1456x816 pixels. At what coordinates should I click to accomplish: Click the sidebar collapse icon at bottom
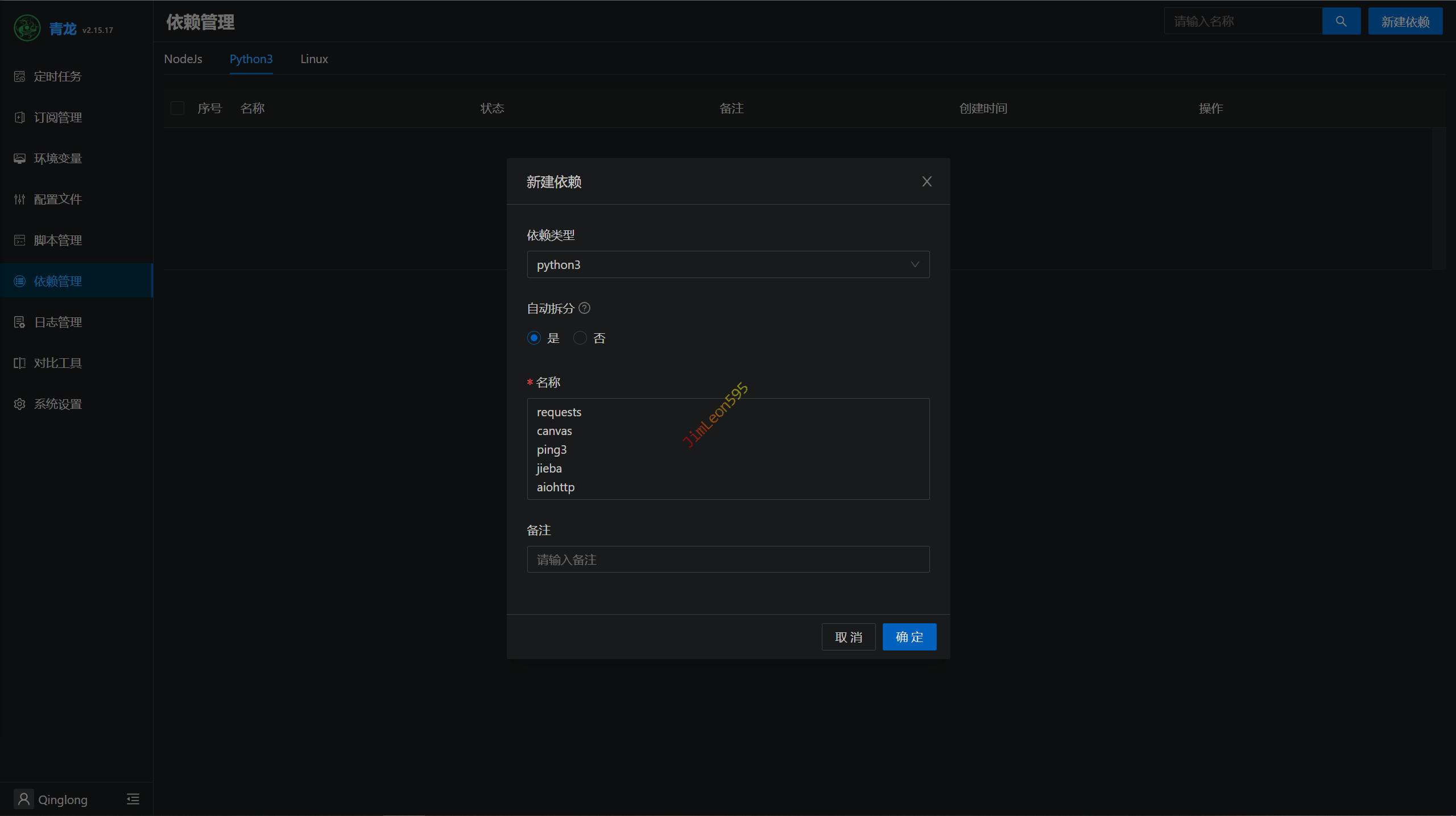coord(133,799)
